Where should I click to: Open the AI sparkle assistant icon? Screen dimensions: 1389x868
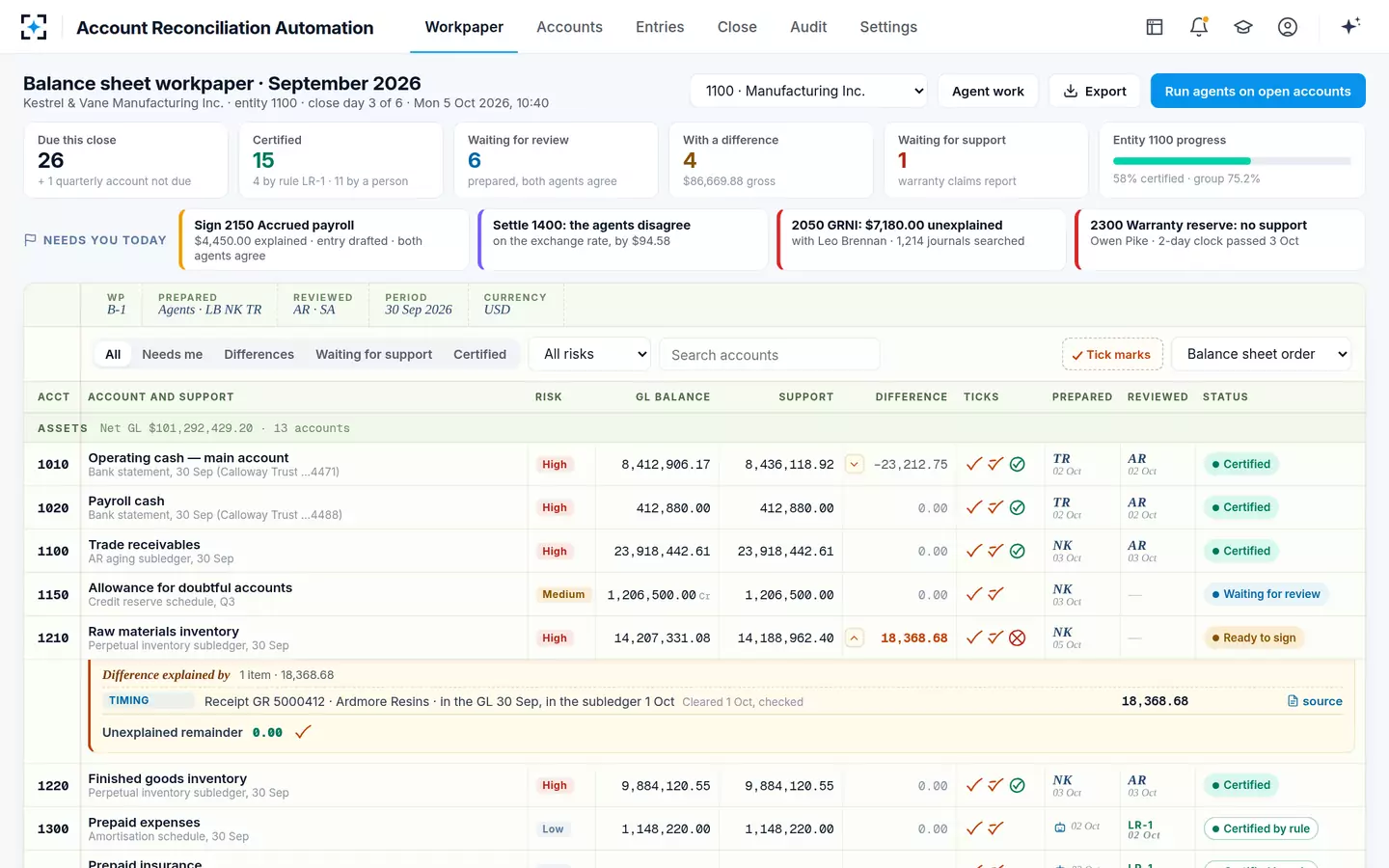(x=1350, y=26)
